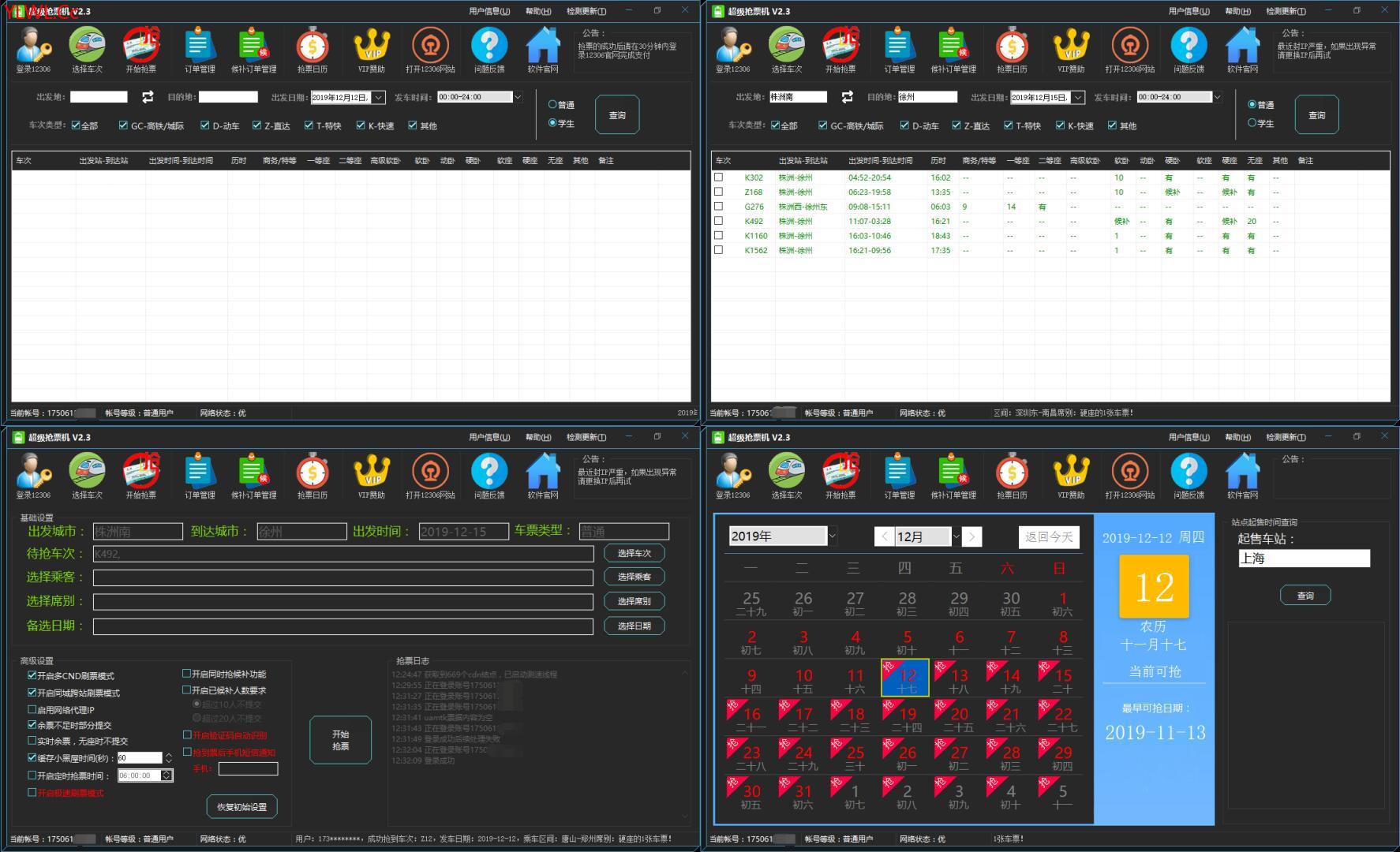This screenshot has height=852, width=1400.
Task: Tick the checkbox for train K1562
Action: [718, 250]
